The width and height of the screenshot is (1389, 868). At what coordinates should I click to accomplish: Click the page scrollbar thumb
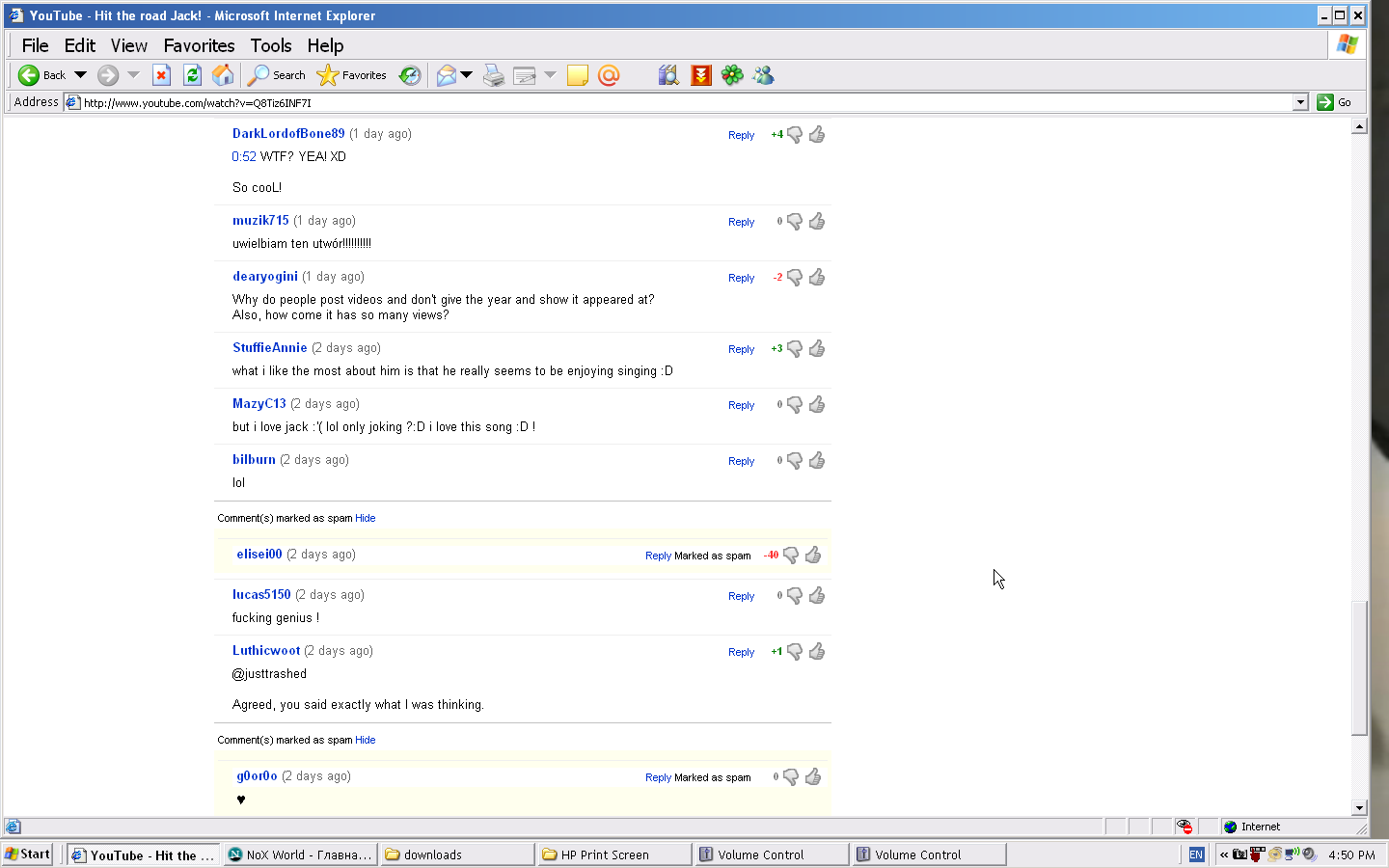click(1359, 668)
